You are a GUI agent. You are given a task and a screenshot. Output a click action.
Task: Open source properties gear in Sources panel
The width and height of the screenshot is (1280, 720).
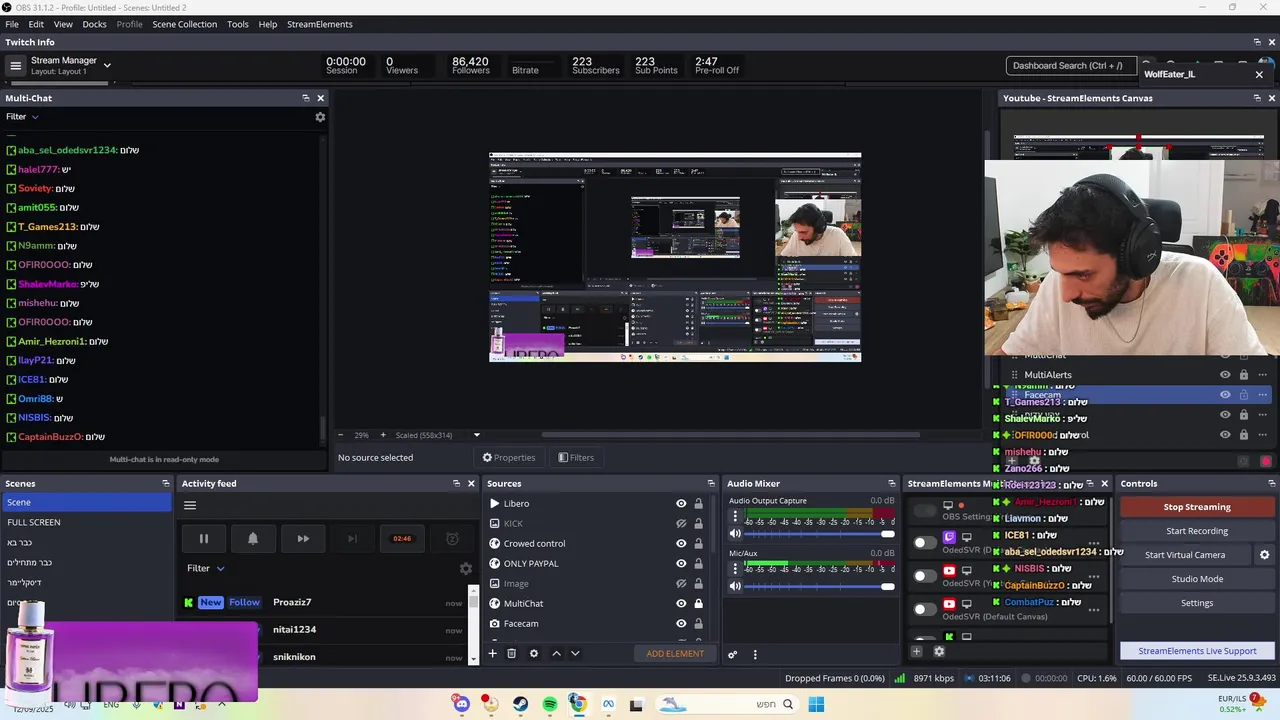coord(534,653)
